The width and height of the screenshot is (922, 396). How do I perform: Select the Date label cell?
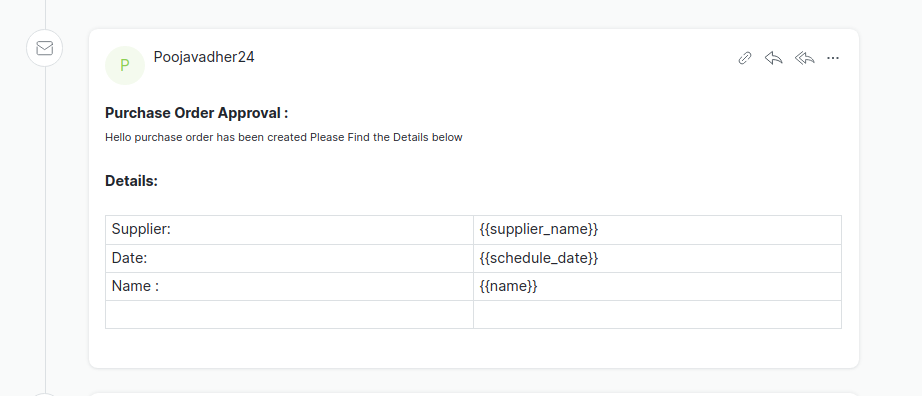pos(289,258)
